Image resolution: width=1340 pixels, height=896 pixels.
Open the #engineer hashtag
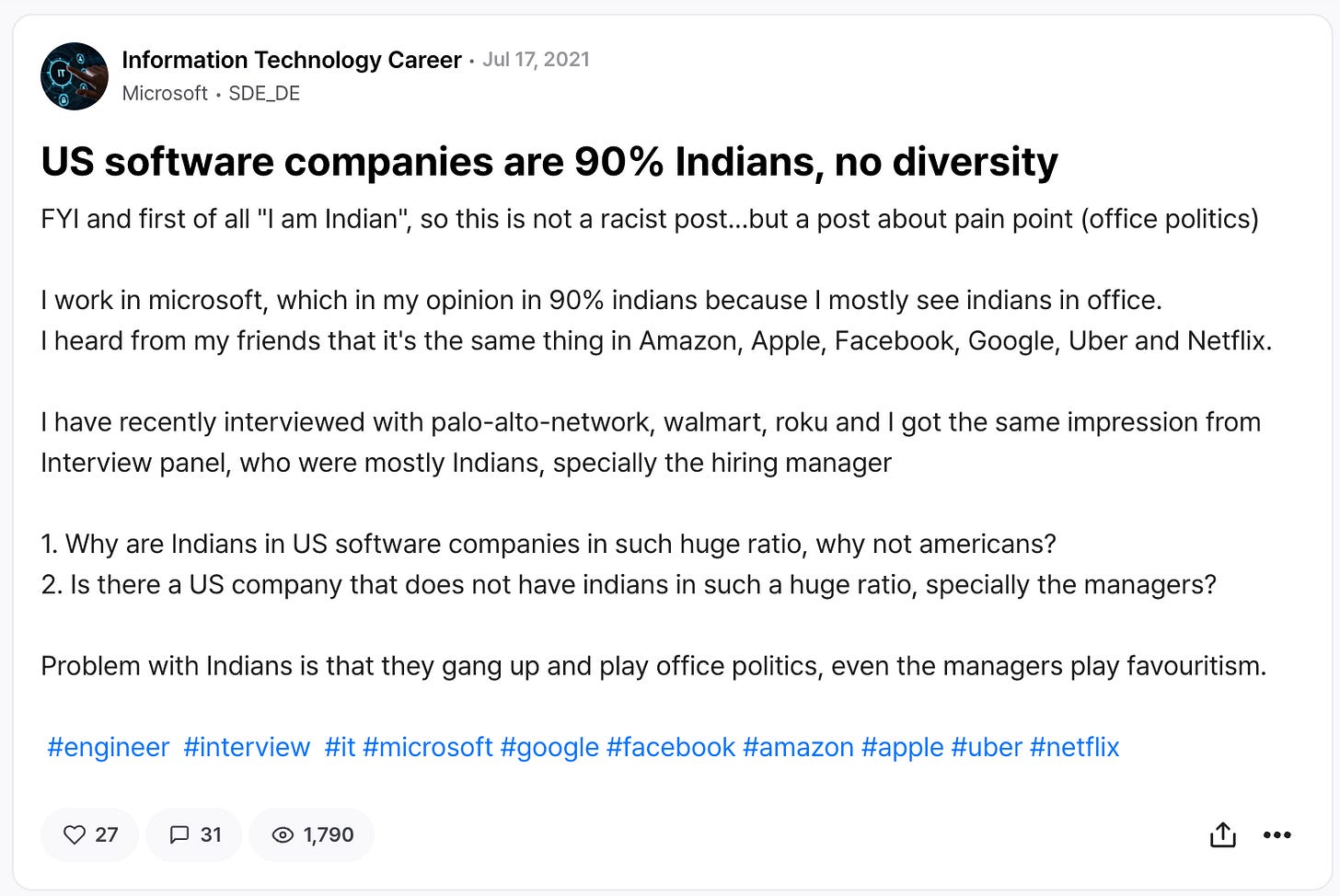coord(108,747)
